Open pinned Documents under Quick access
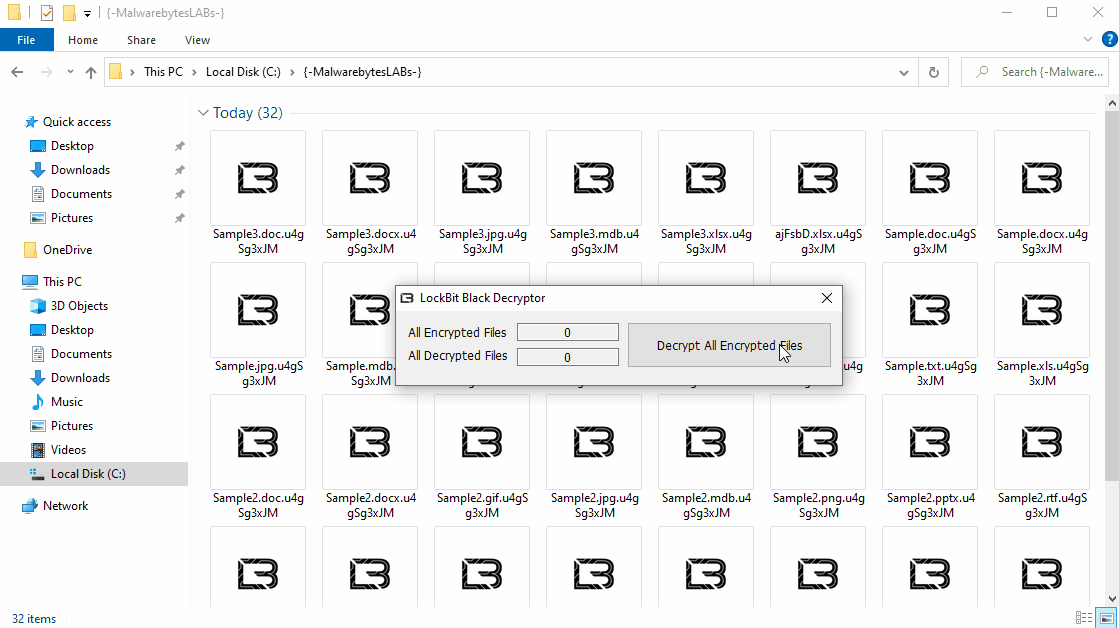Viewport: 1119px width, 628px height. click(x=81, y=194)
